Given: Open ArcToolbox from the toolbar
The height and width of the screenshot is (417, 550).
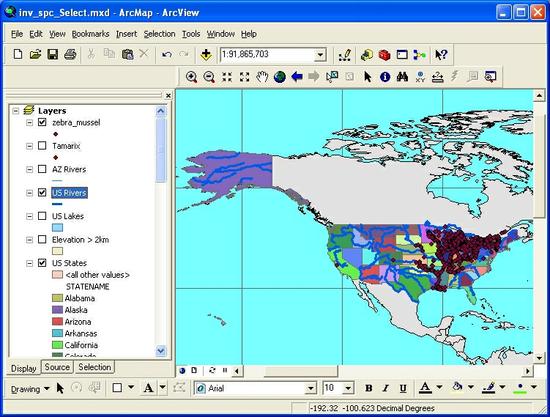Looking at the screenshot, I should tap(384, 55).
